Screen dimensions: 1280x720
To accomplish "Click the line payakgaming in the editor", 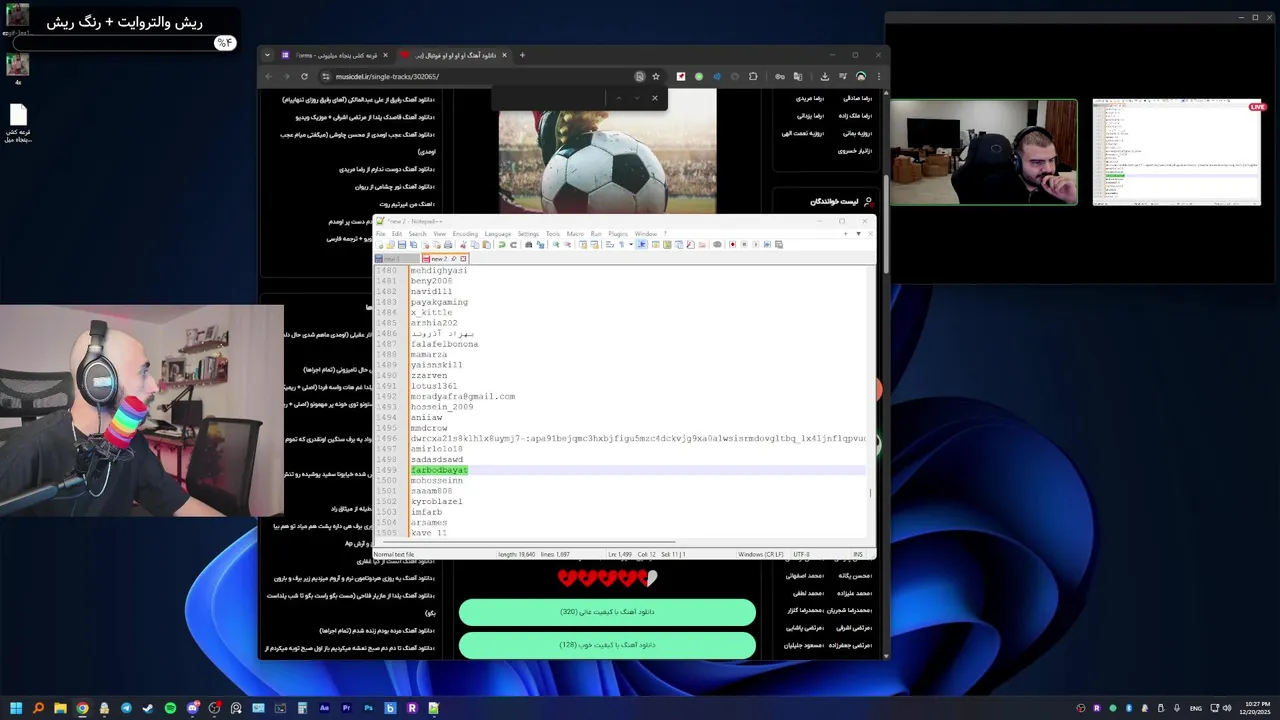I will 439,302.
